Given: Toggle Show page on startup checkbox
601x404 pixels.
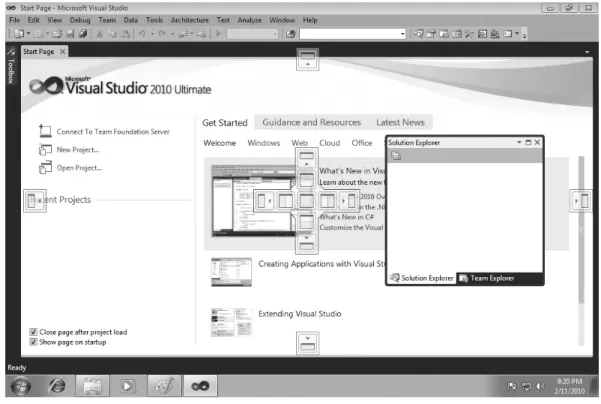Looking at the screenshot, I should point(33,342).
